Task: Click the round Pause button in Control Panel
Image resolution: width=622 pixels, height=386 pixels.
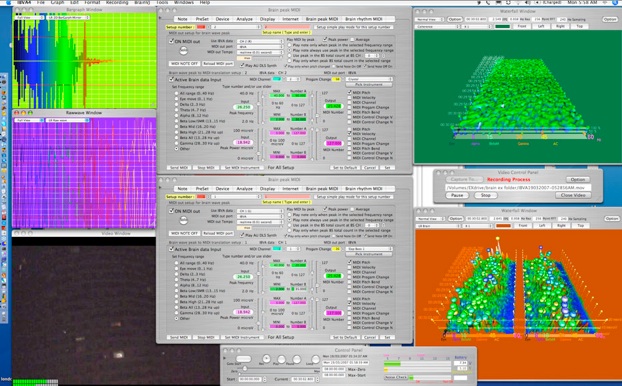Action: tap(296, 359)
